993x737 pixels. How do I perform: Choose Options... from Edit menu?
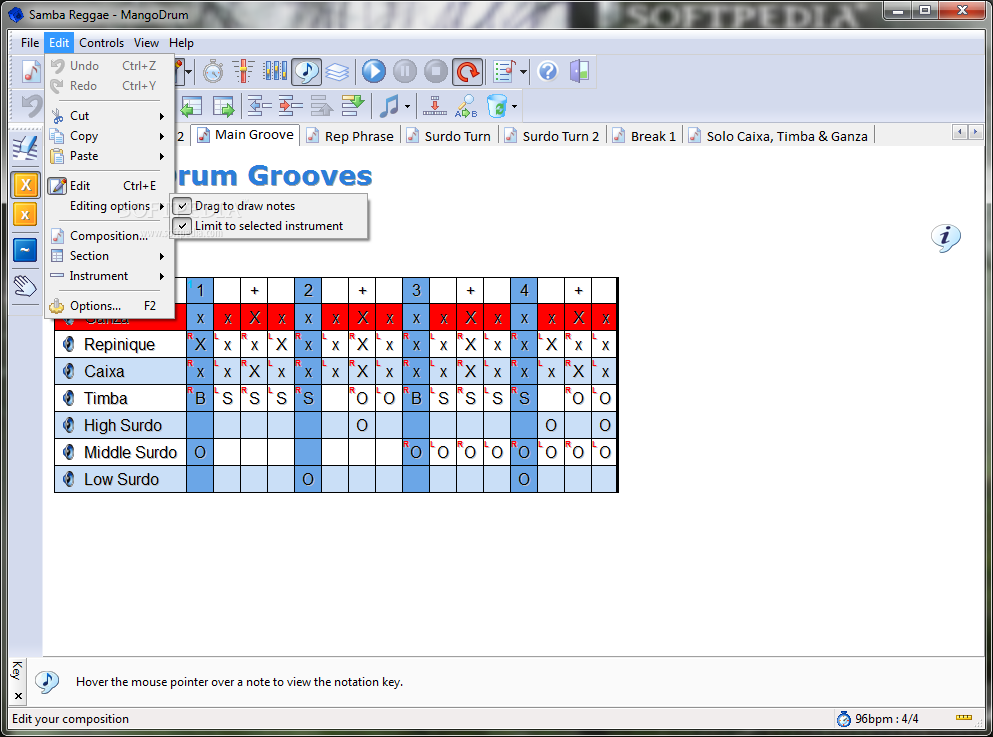point(109,306)
